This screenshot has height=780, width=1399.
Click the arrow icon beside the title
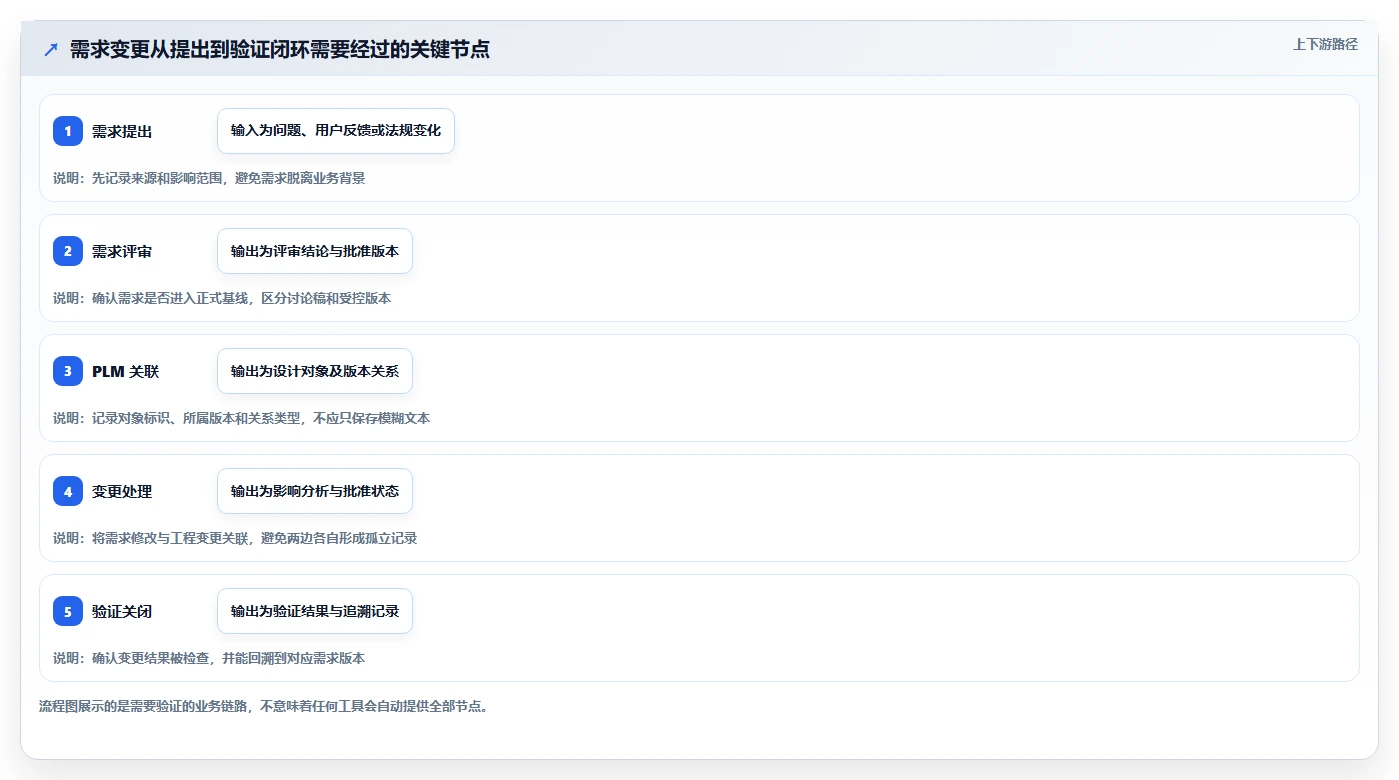click(x=51, y=50)
